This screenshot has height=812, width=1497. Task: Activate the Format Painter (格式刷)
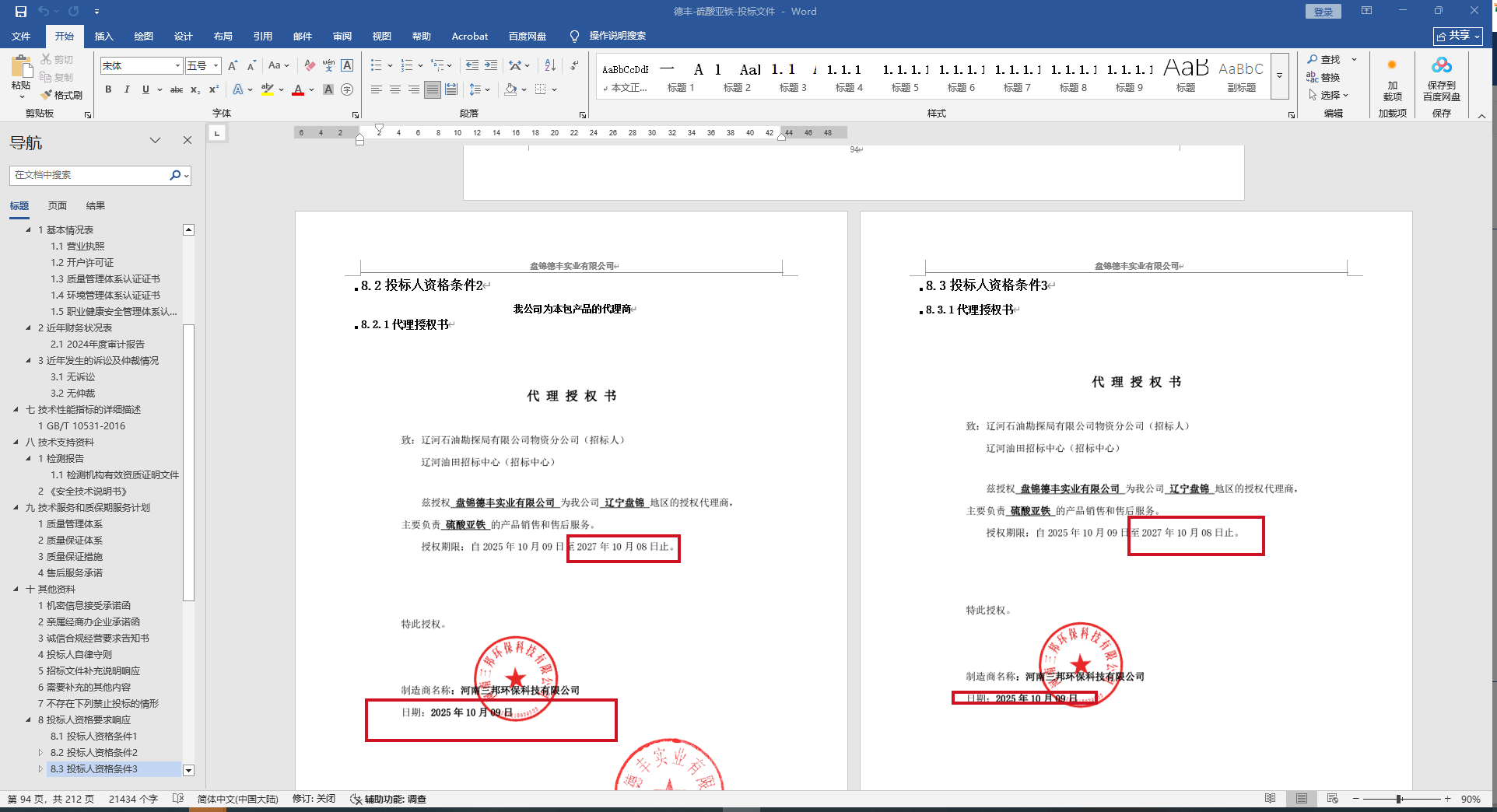[61, 95]
